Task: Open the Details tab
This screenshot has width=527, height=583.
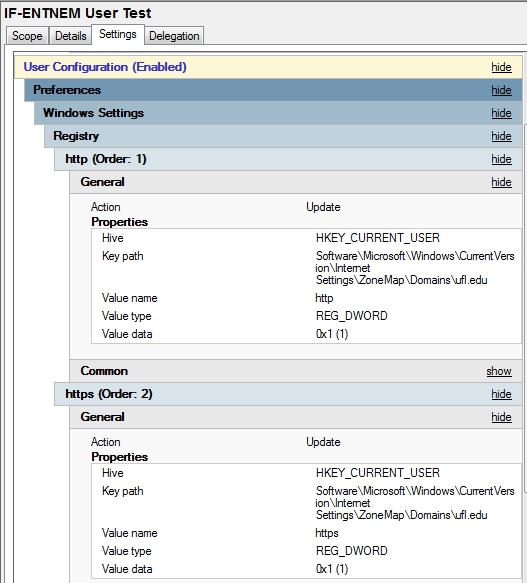Action: click(x=70, y=36)
